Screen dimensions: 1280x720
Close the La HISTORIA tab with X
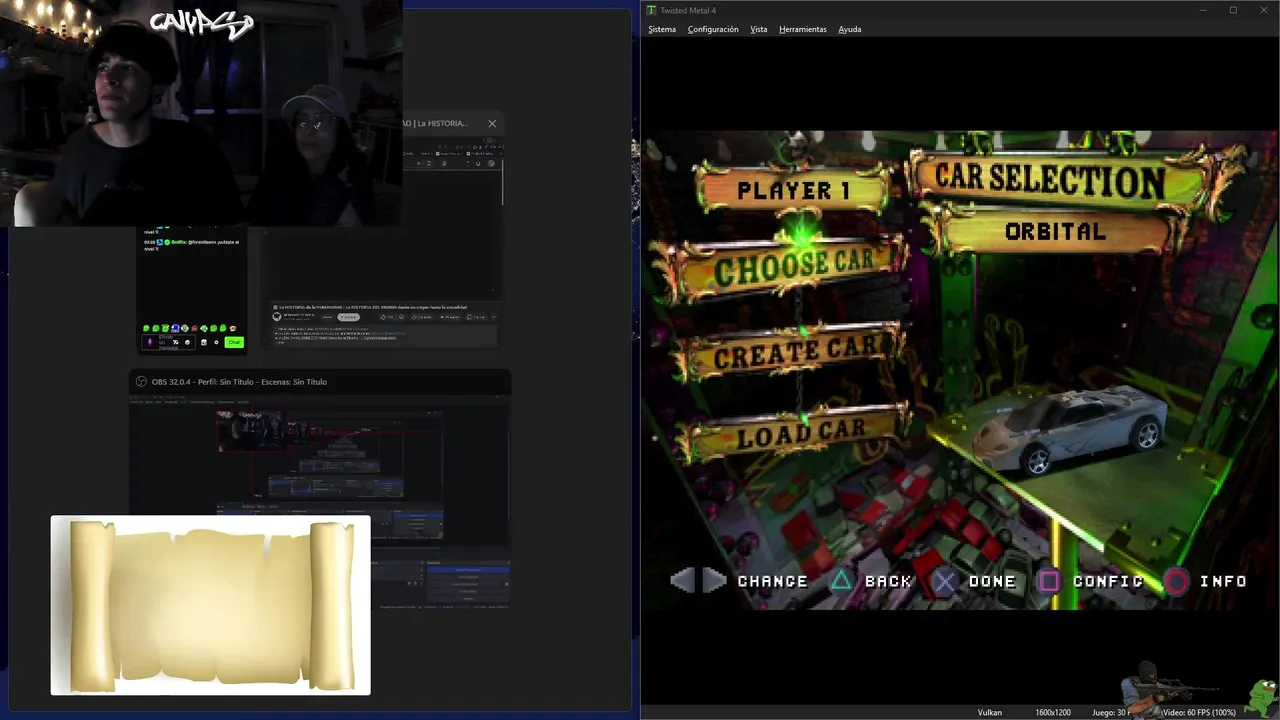pos(492,123)
